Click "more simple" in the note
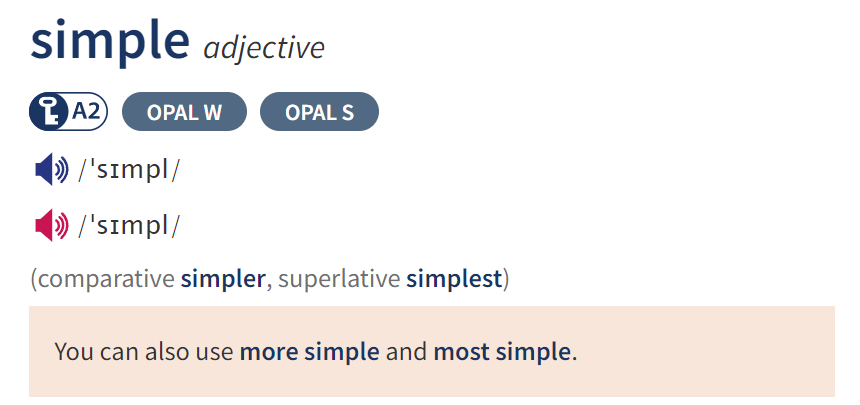The width and height of the screenshot is (860, 405). point(309,352)
